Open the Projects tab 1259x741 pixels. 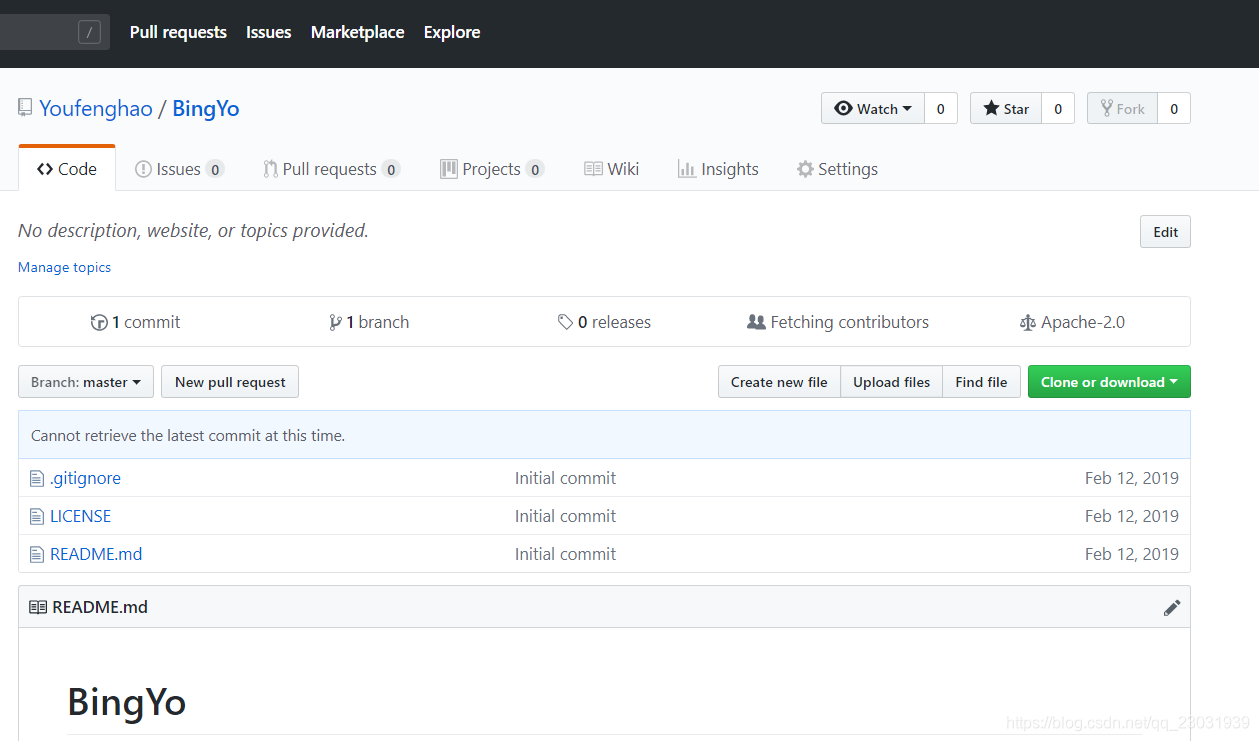pyautogui.click(x=492, y=169)
